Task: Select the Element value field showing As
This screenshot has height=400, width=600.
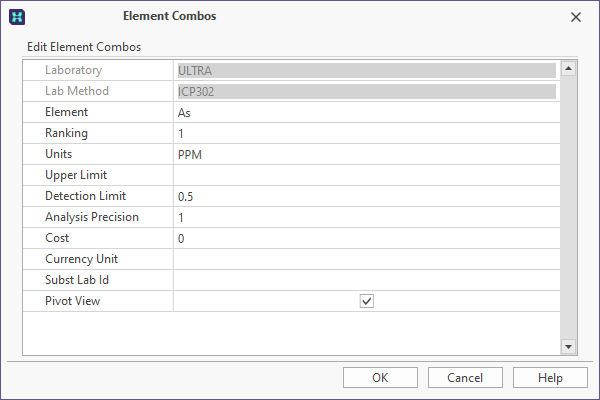Action: pyautogui.click(x=367, y=113)
